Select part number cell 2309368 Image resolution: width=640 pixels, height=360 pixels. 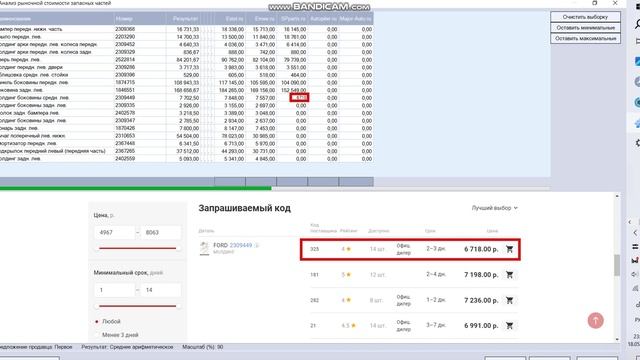140,29
